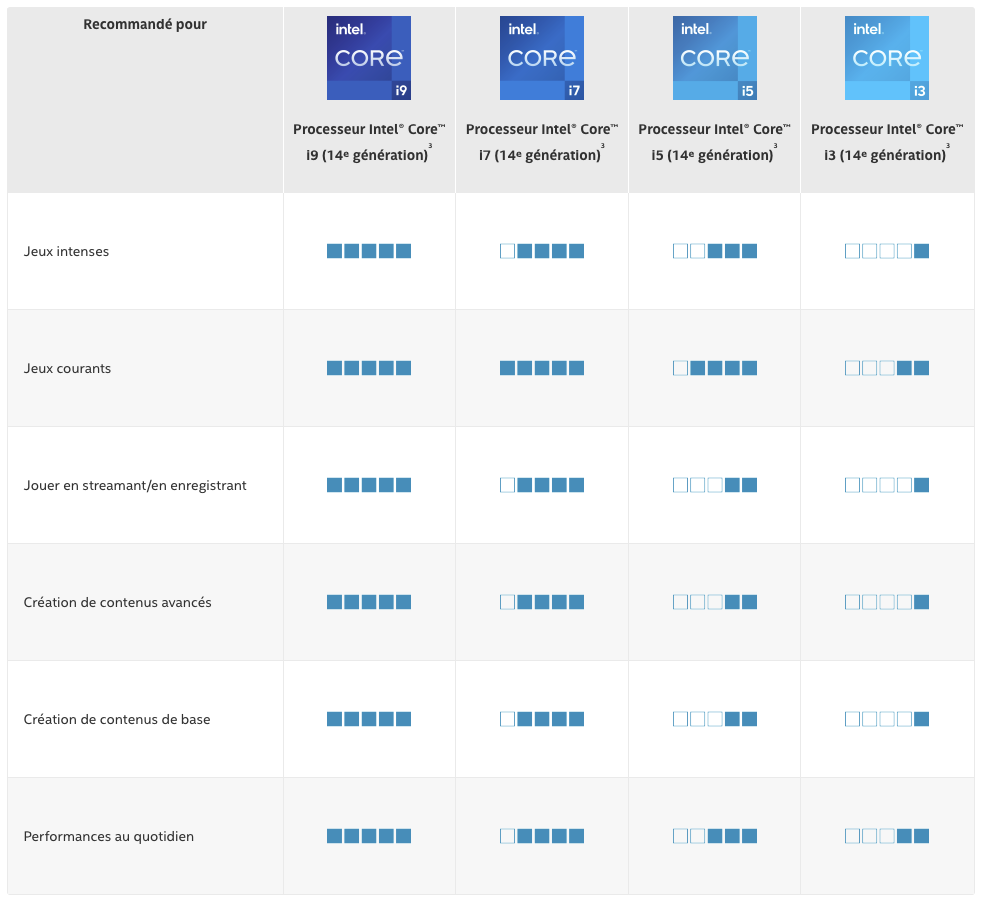Click the Intel Core i7 badge icon

click(542, 58)
